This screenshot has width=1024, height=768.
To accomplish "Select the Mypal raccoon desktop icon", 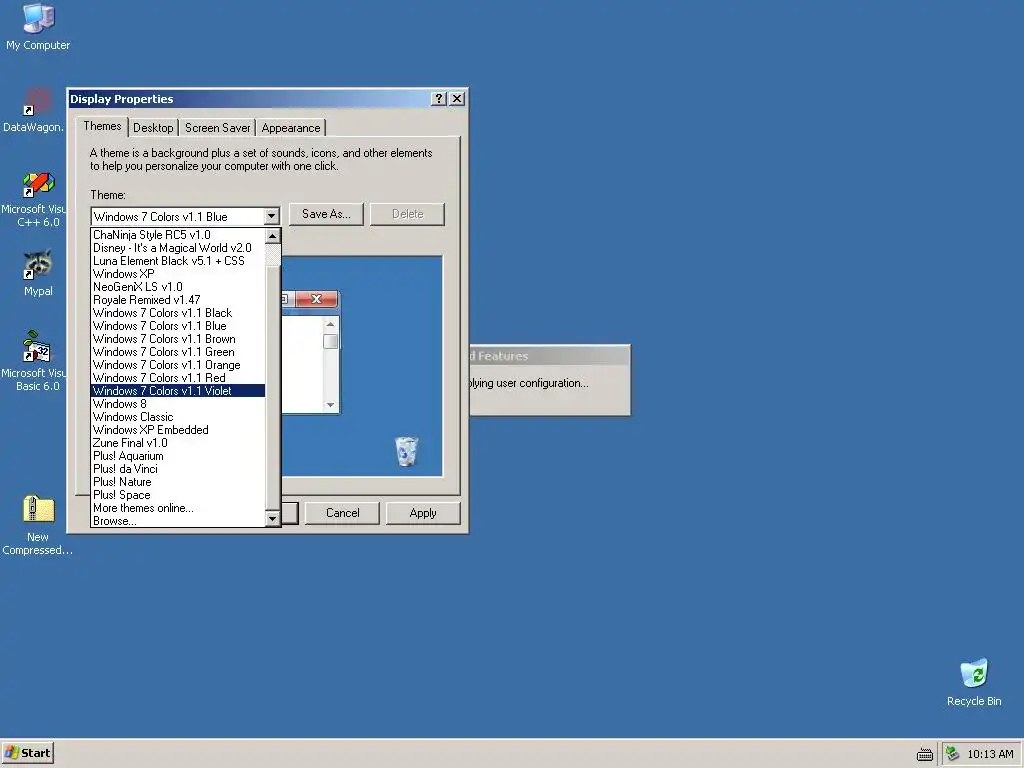I will [x=38, y=273].
